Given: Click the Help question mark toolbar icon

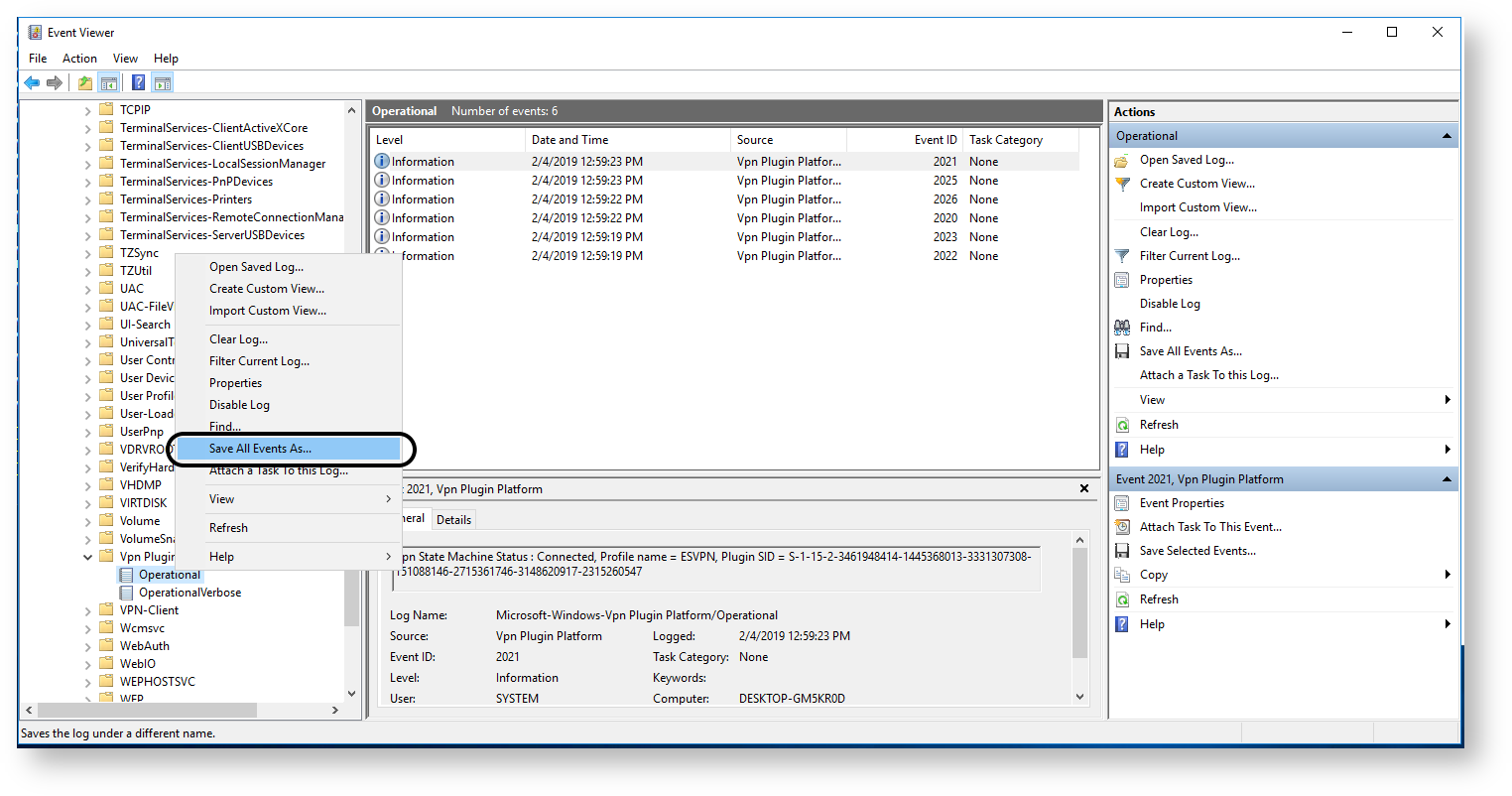Looking at the screenshot, I should [x=138, y=81].
